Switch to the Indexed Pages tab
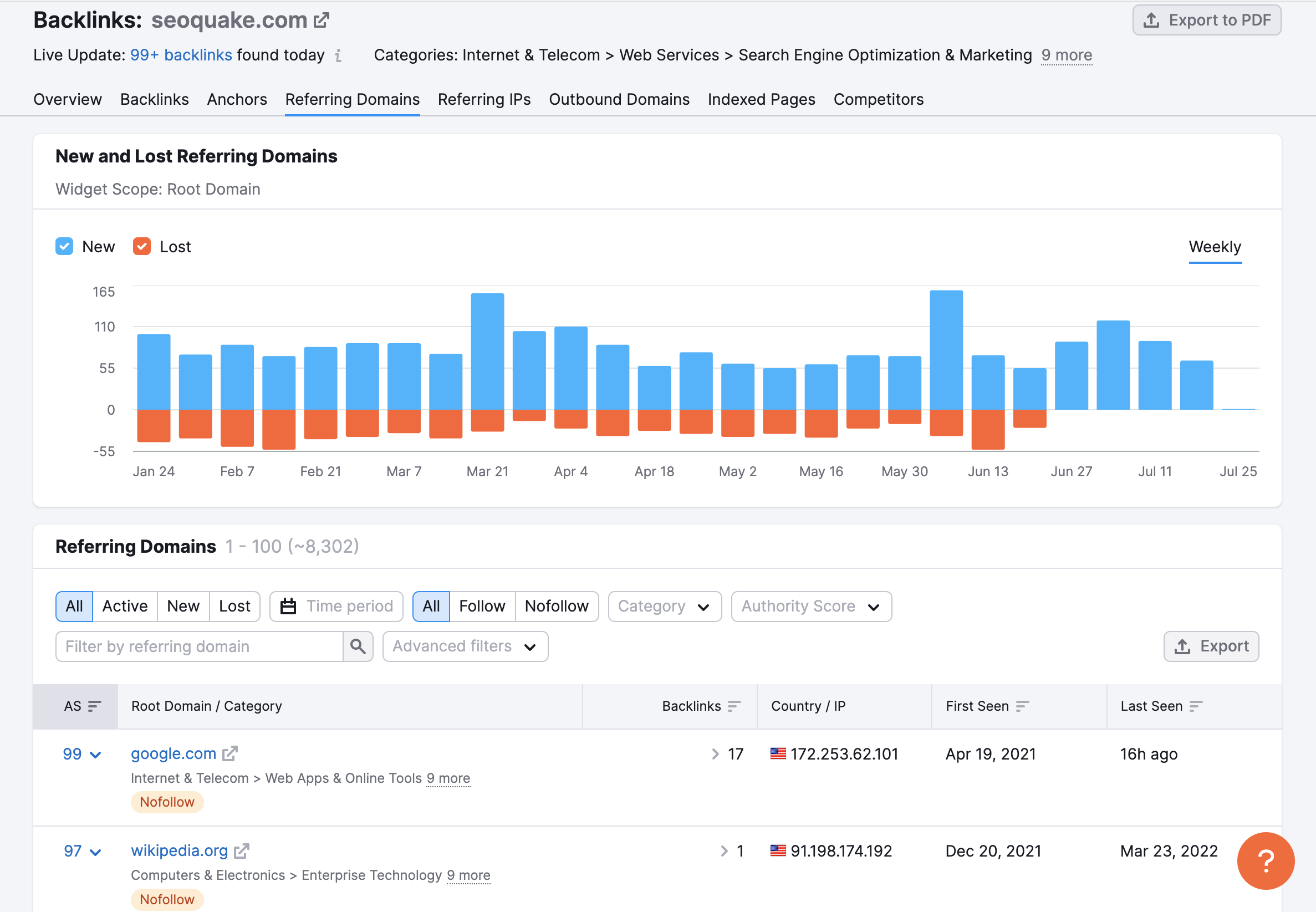 pyautogui.click(x=761, y=99)
